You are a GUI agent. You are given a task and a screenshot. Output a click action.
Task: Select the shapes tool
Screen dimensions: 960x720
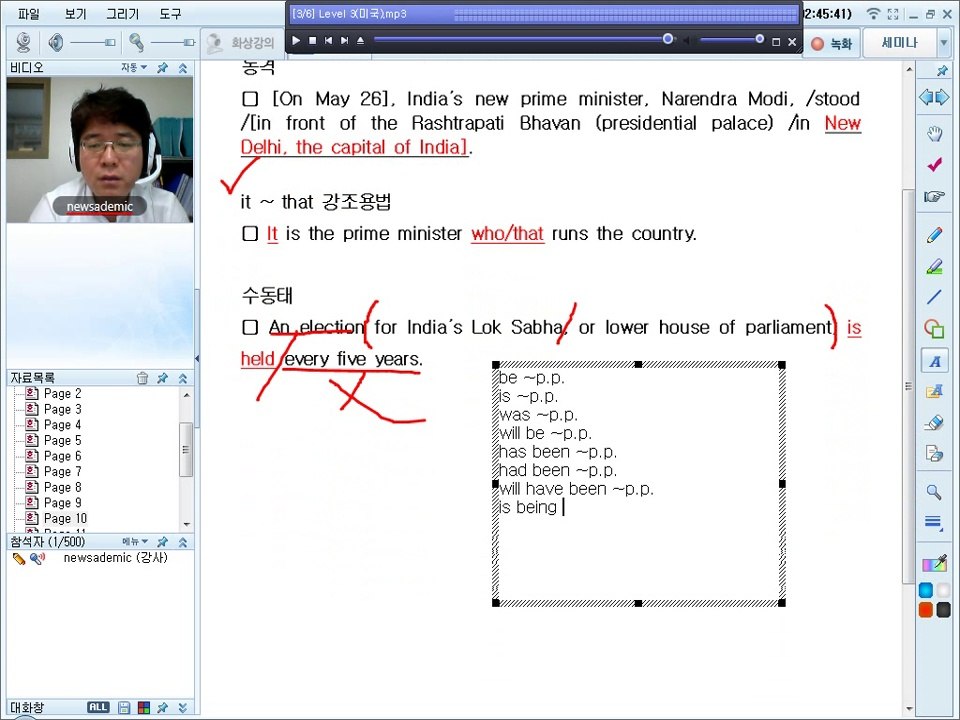934,329
